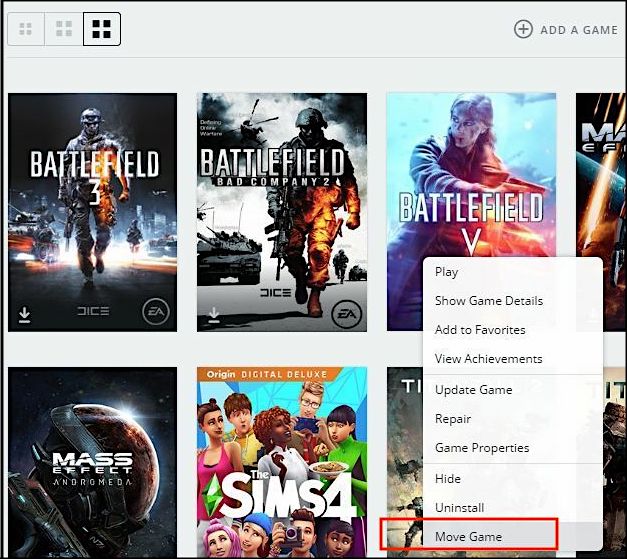Click Move Game in context menu

469,537
